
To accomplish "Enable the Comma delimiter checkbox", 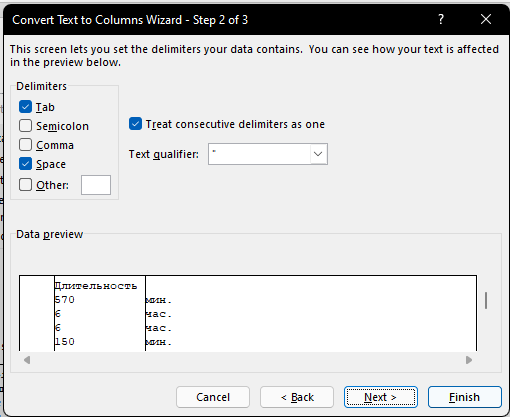I will (x=26, y=145).
